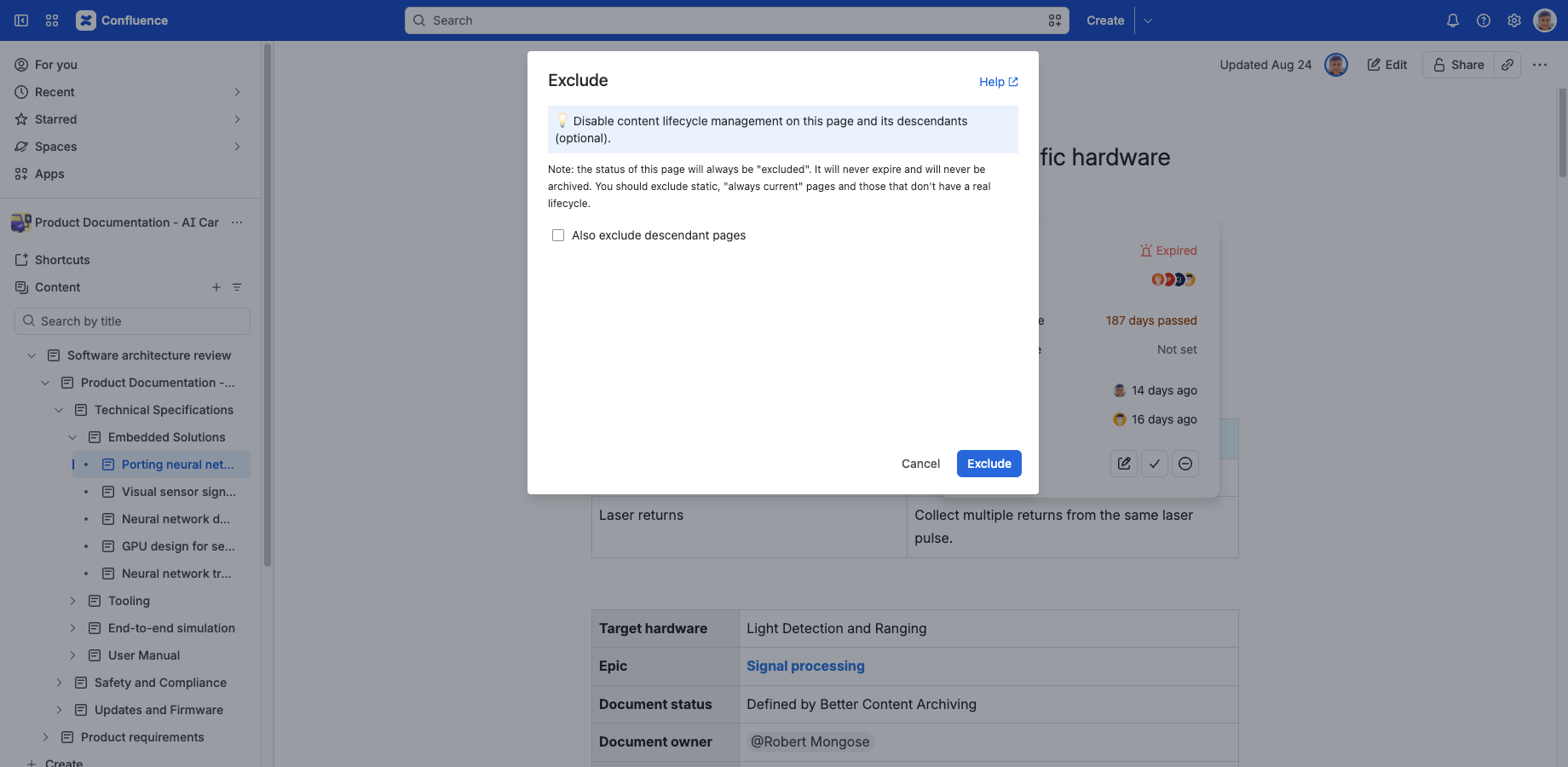
Task: Click the copy link icon beside Share
Action: click(1507, 65)
